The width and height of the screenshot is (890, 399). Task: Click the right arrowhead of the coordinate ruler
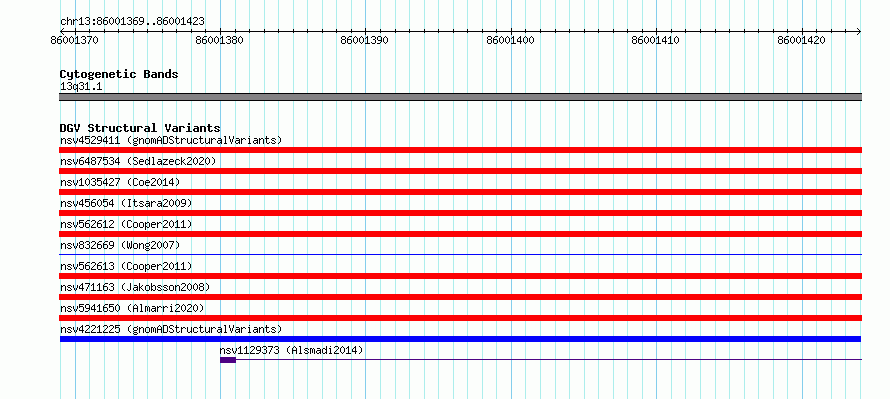[x=859, y=31]
